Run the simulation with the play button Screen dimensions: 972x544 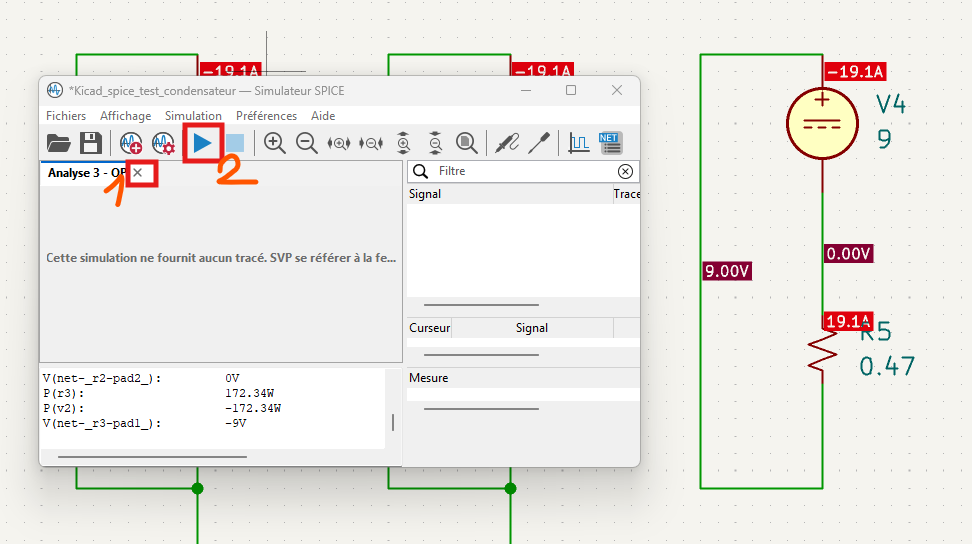point(202,143)
